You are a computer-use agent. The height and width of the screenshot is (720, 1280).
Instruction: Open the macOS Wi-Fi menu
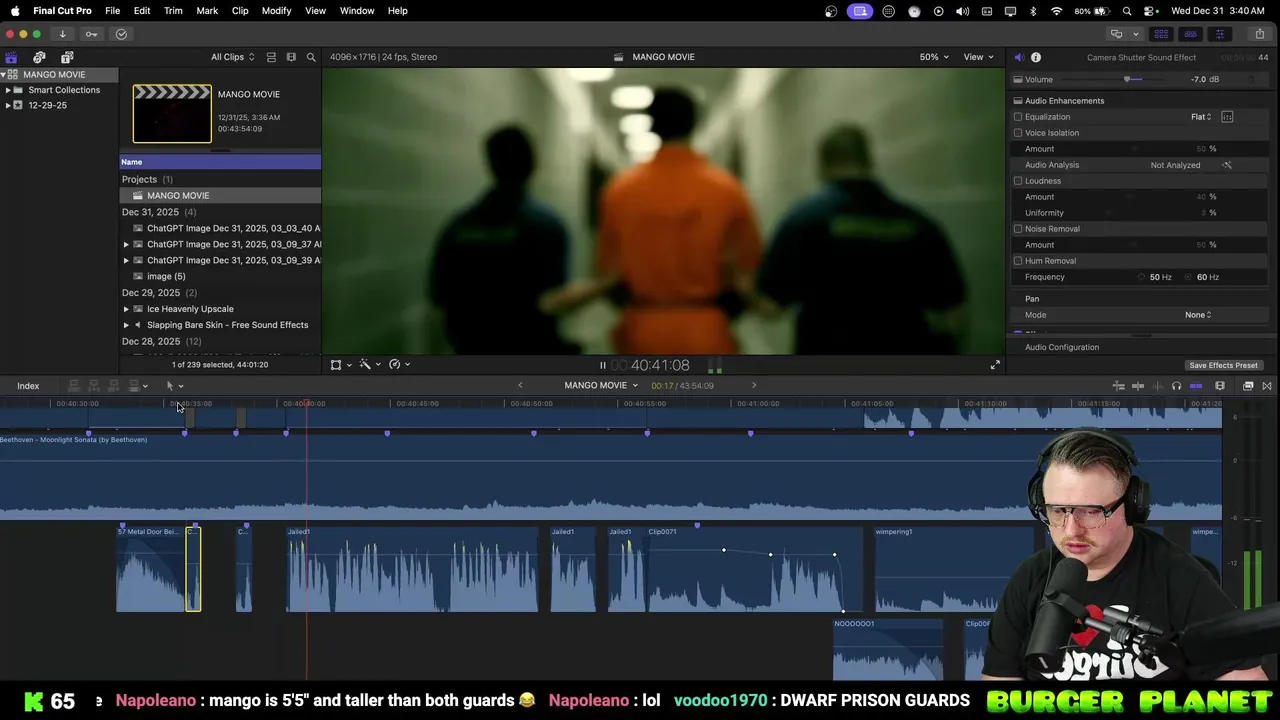coord(1056,11)
